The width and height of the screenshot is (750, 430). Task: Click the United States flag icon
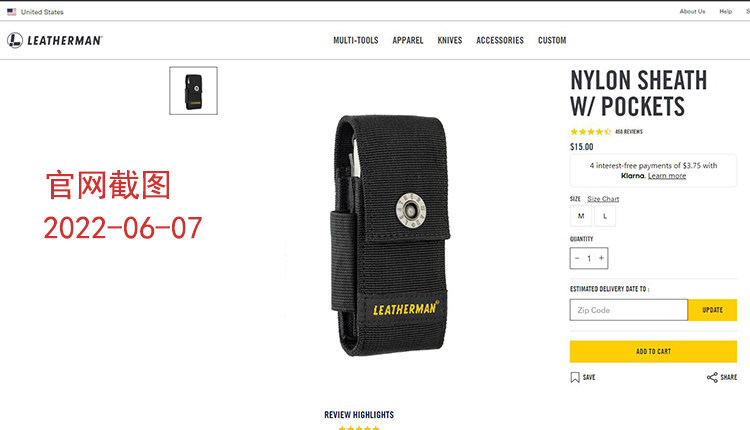tap(11, 12)
